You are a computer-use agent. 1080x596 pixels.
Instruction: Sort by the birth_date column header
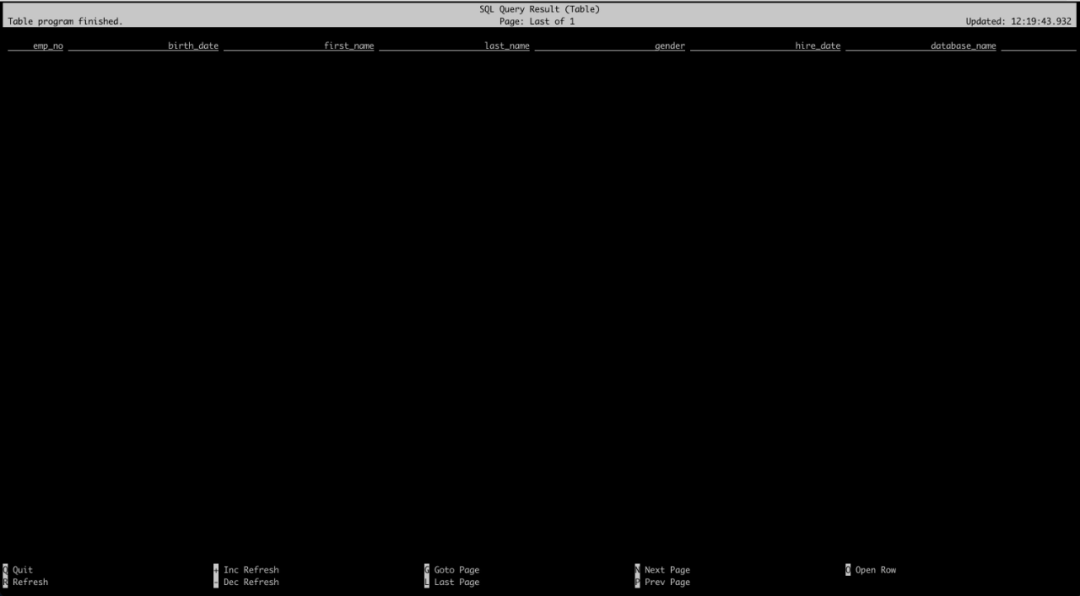click(194, 45)
